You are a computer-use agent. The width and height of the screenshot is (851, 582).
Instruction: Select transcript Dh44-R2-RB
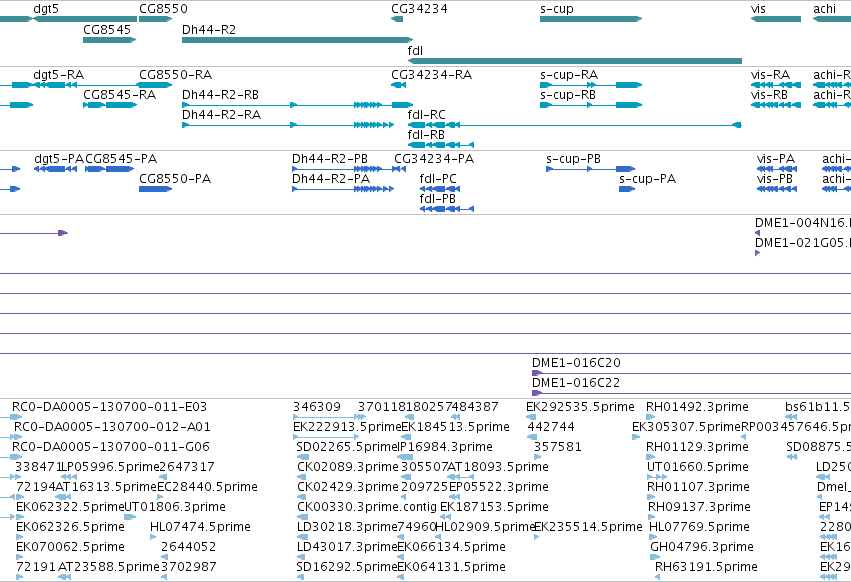(297, 105)
